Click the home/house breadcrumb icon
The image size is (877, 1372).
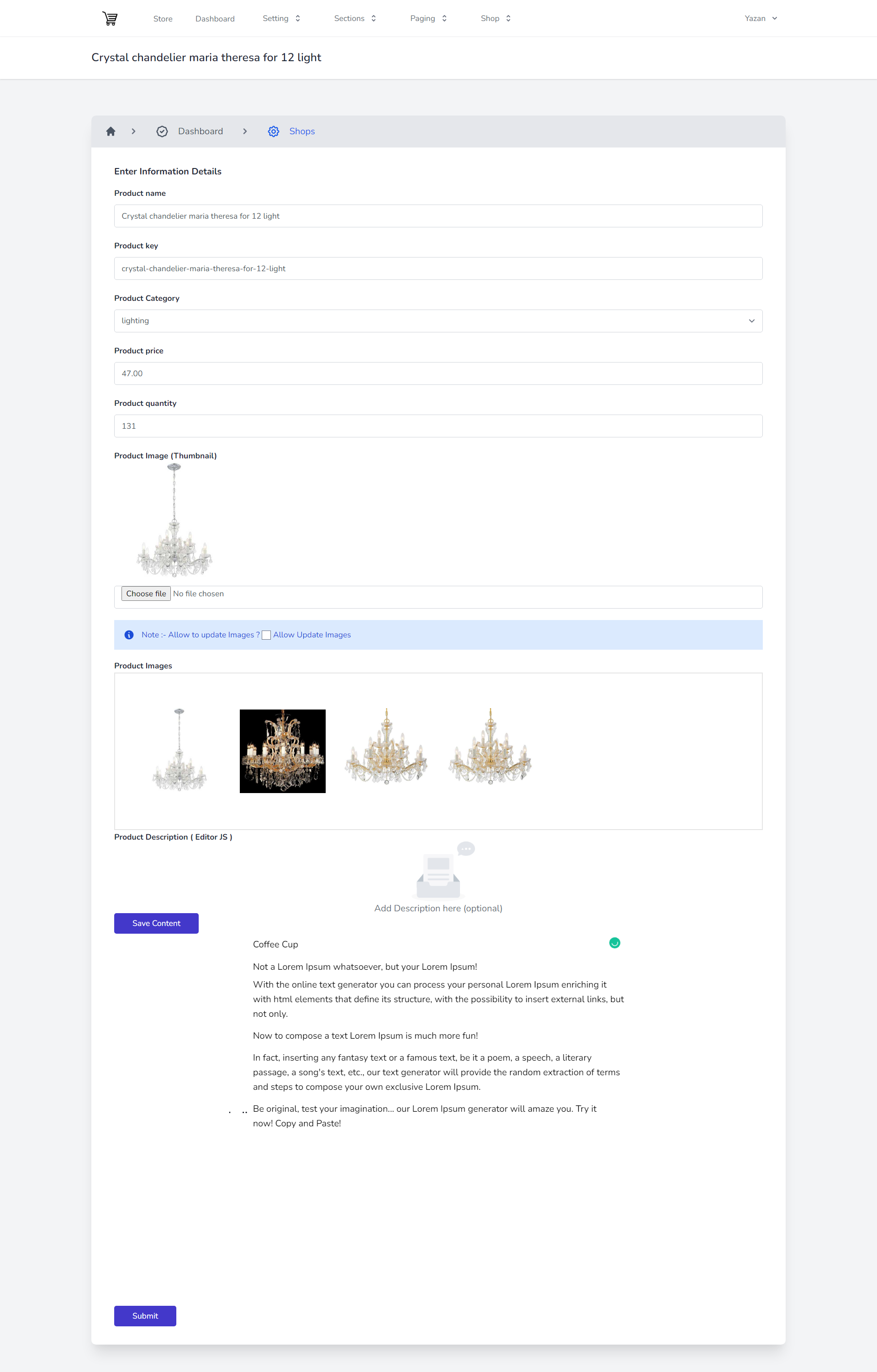click(x=112, y=131)
